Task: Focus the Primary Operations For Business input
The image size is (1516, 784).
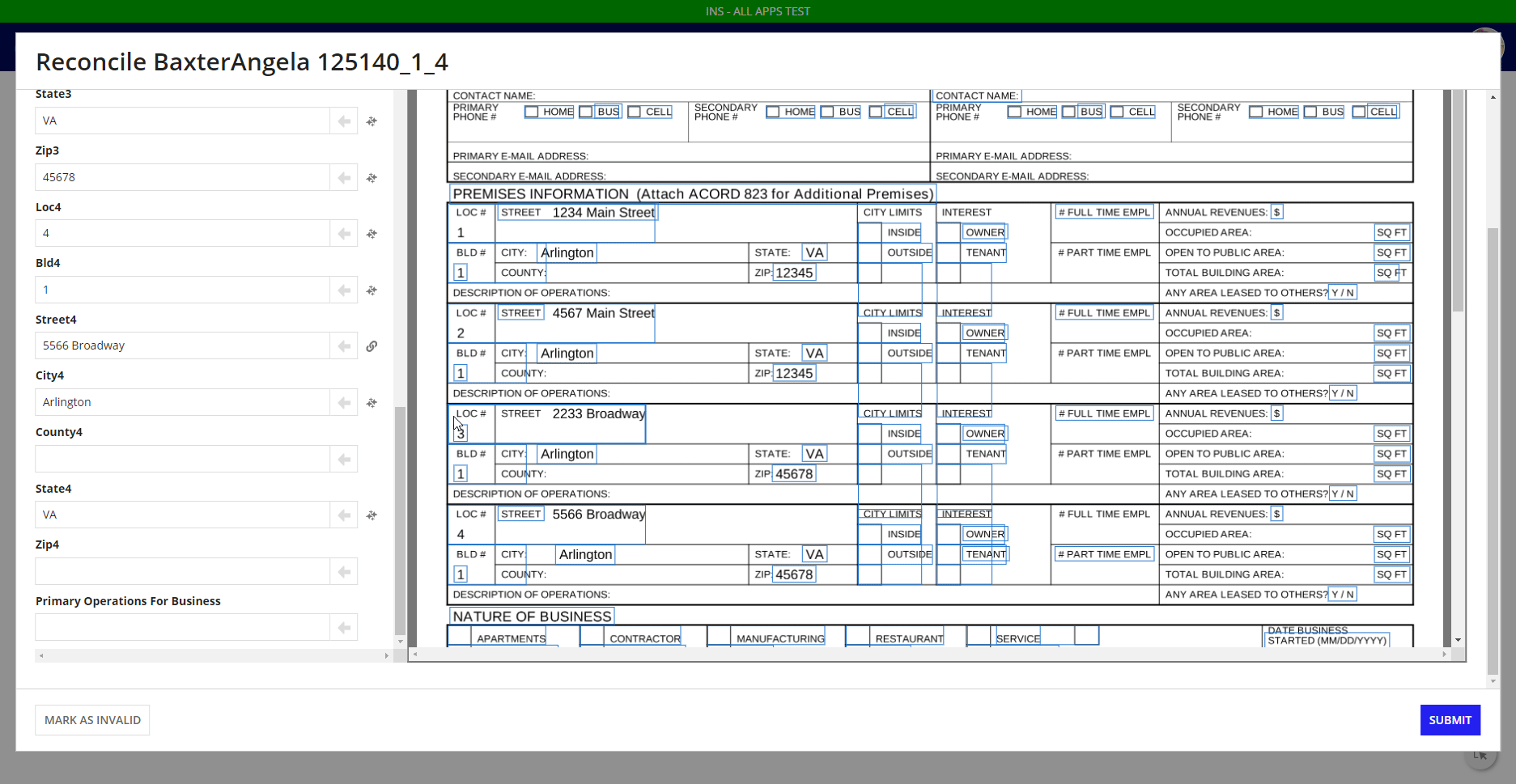Action: coord(182,627)
